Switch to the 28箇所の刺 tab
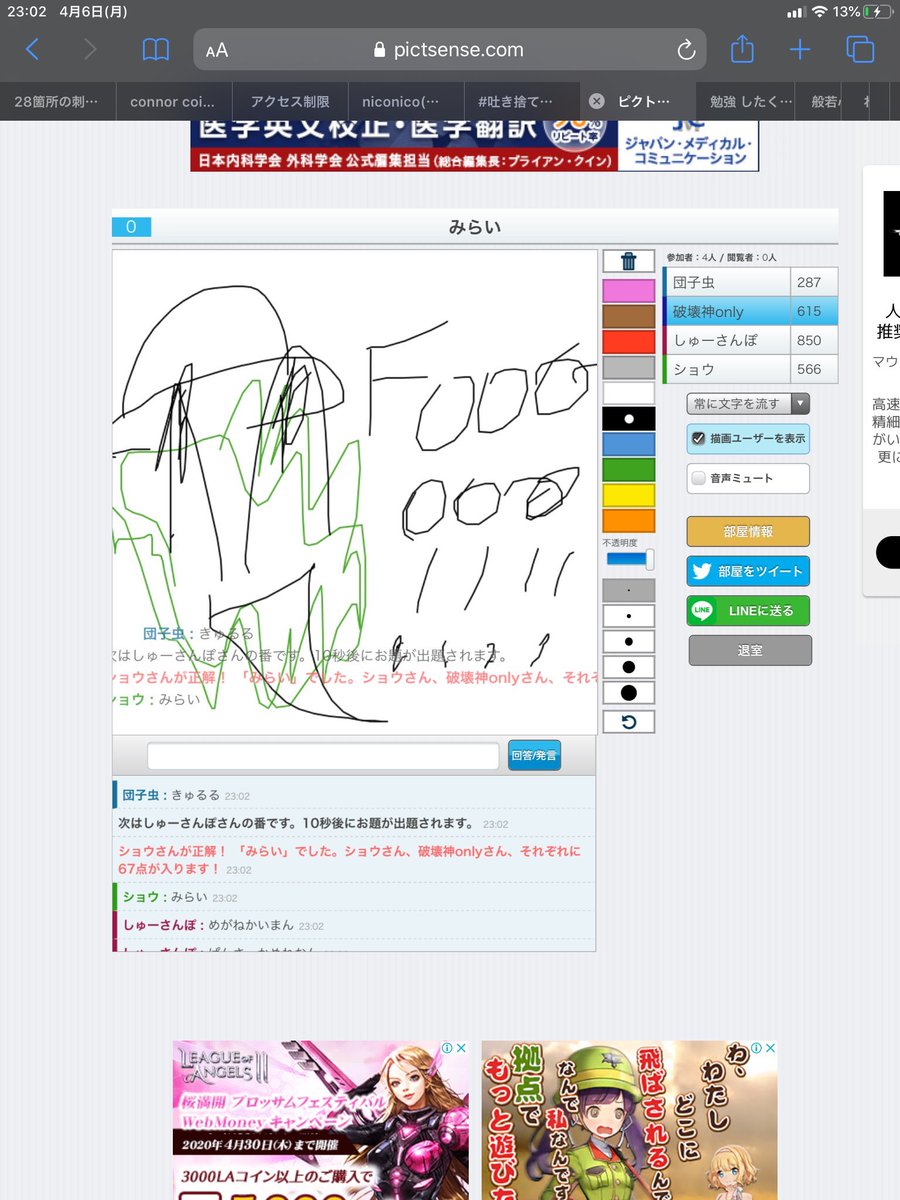This screenshot has height=1200, width=900. [x=58, y=101]
